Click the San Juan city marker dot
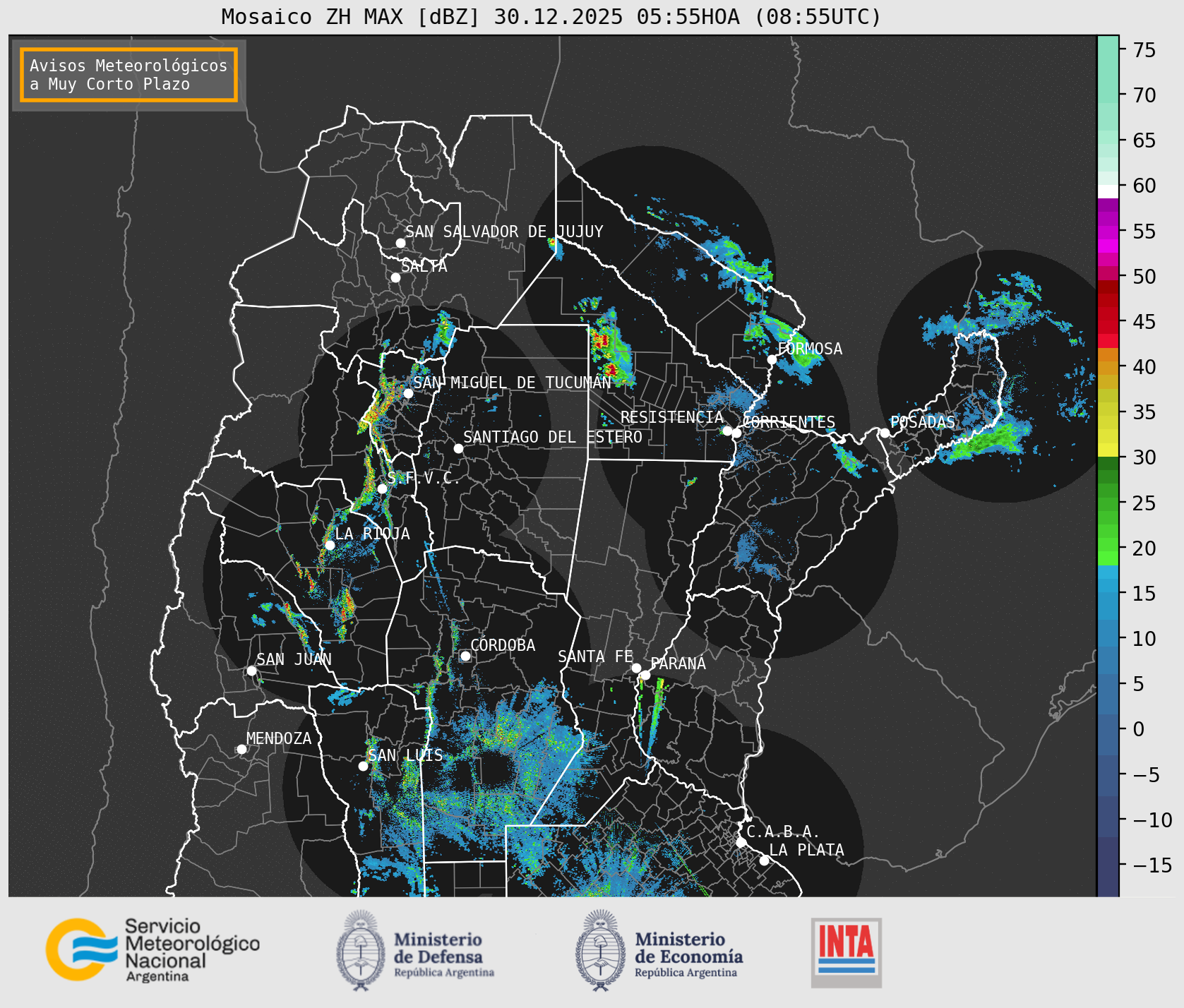Screen dimensions: 1184x1008 [x=251, y=671]
